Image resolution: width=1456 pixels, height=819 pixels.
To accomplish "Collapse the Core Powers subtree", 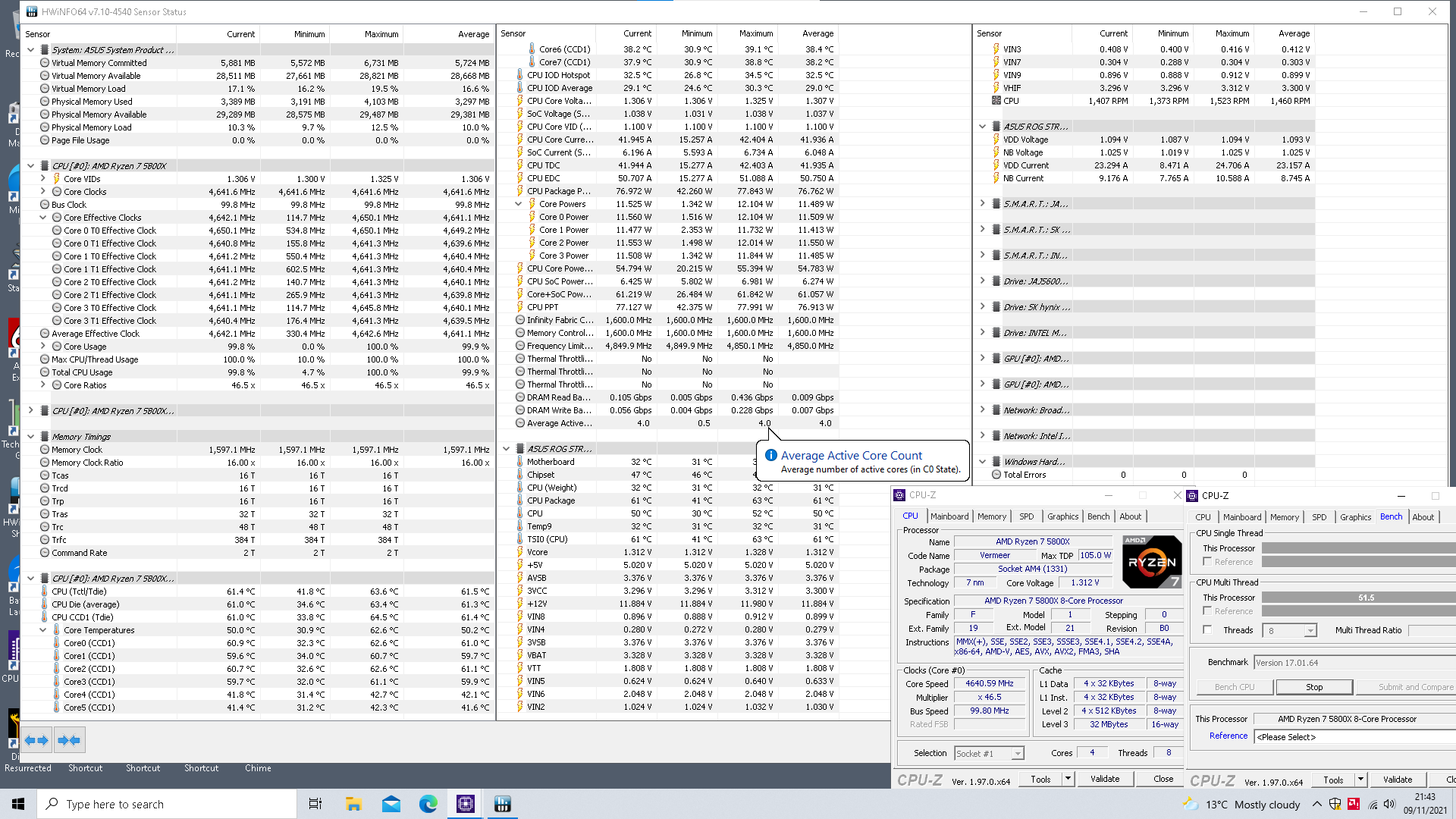I will [518, 204].
